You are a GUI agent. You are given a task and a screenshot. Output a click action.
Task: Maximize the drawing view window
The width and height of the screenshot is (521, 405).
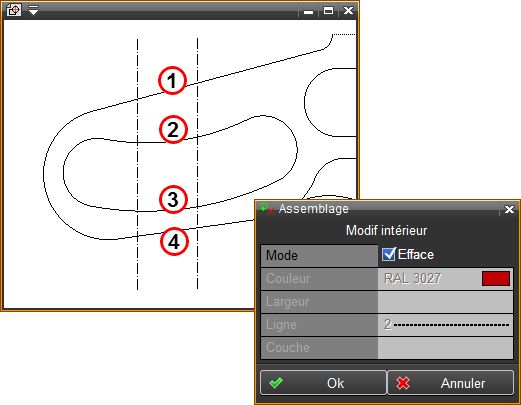(x=328, y=11)
